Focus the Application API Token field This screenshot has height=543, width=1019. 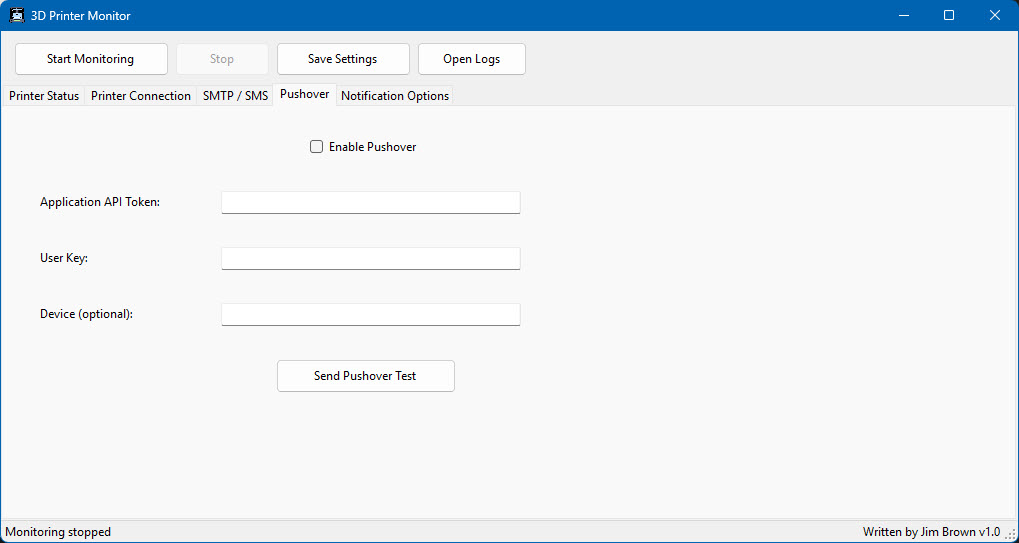371,202
